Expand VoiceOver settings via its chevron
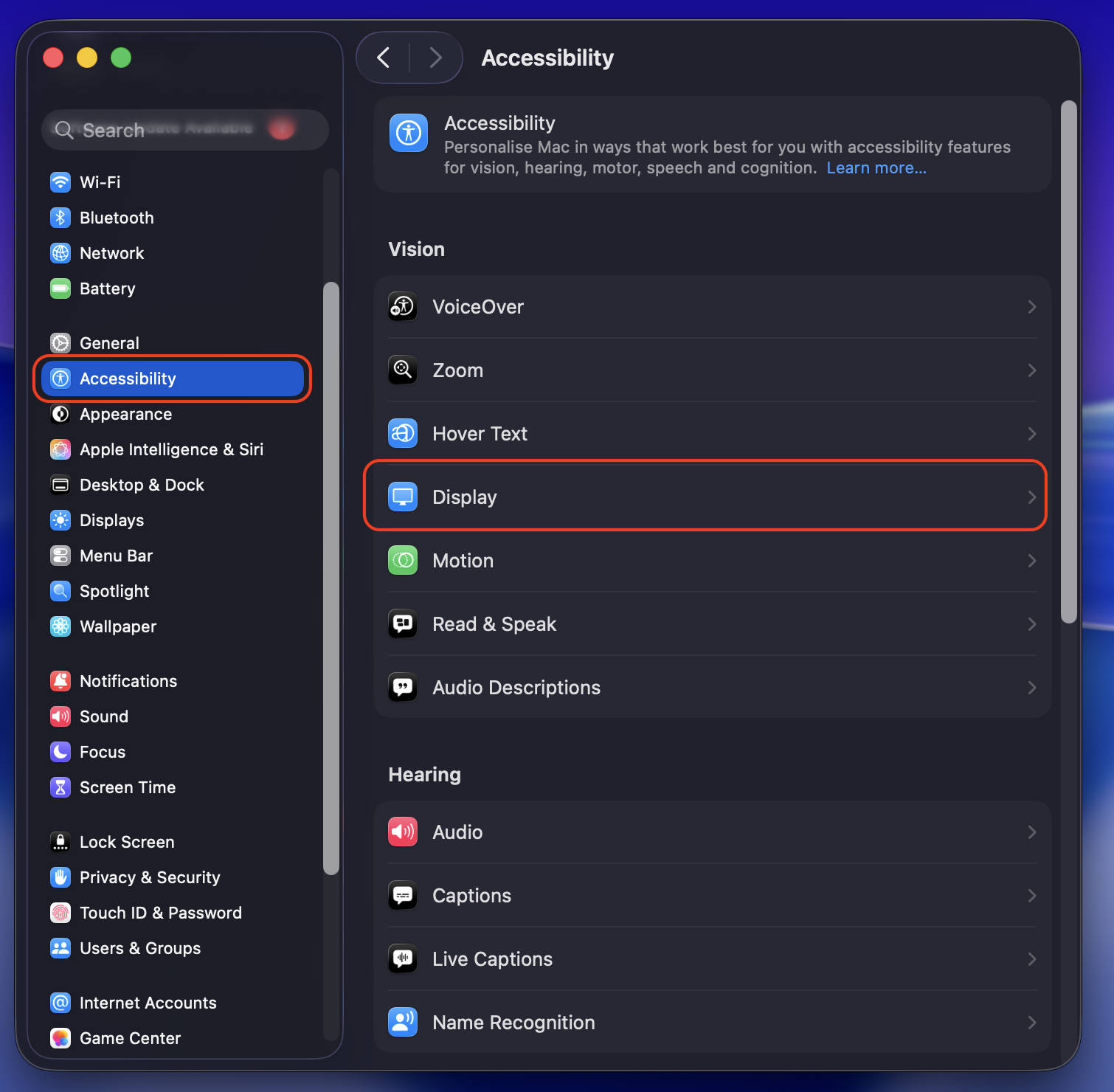The height and width of the screenshot is (1092, 1114). pos(1032,306)
